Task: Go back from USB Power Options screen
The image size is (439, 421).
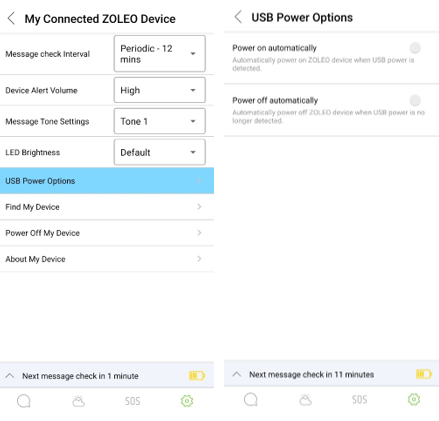Action: tap(238, 17)
